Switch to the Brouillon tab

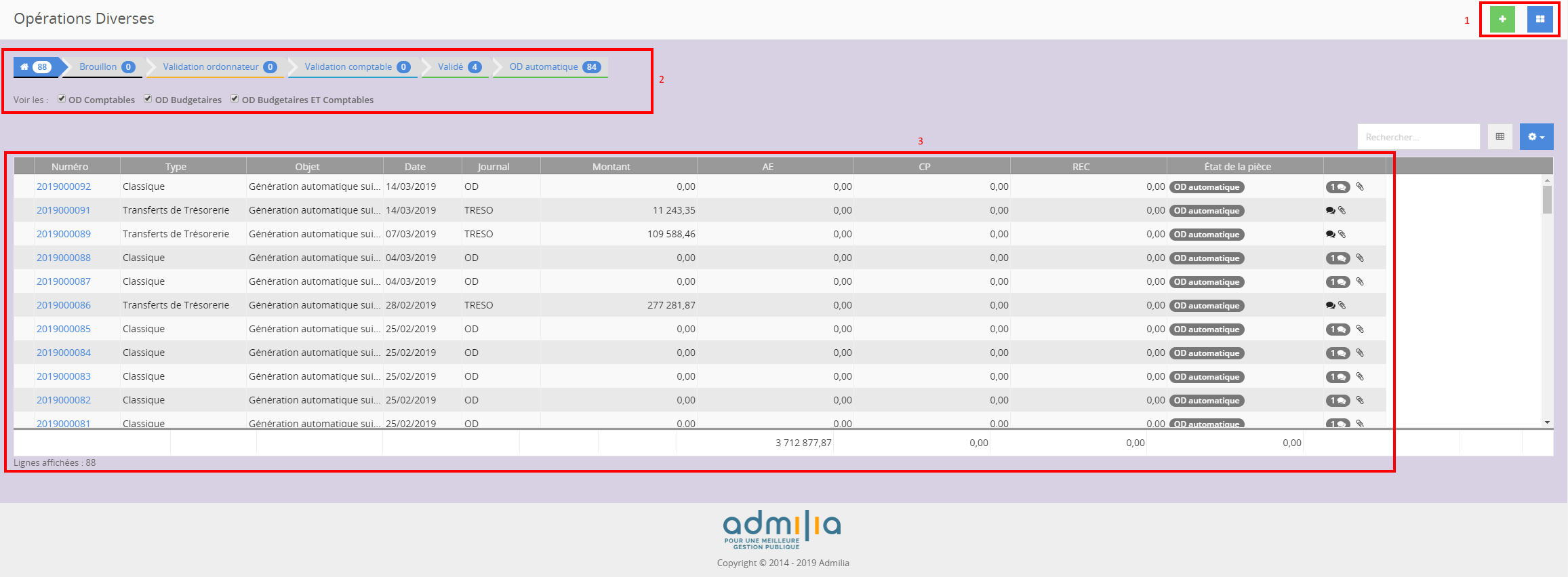click(106, 66)
